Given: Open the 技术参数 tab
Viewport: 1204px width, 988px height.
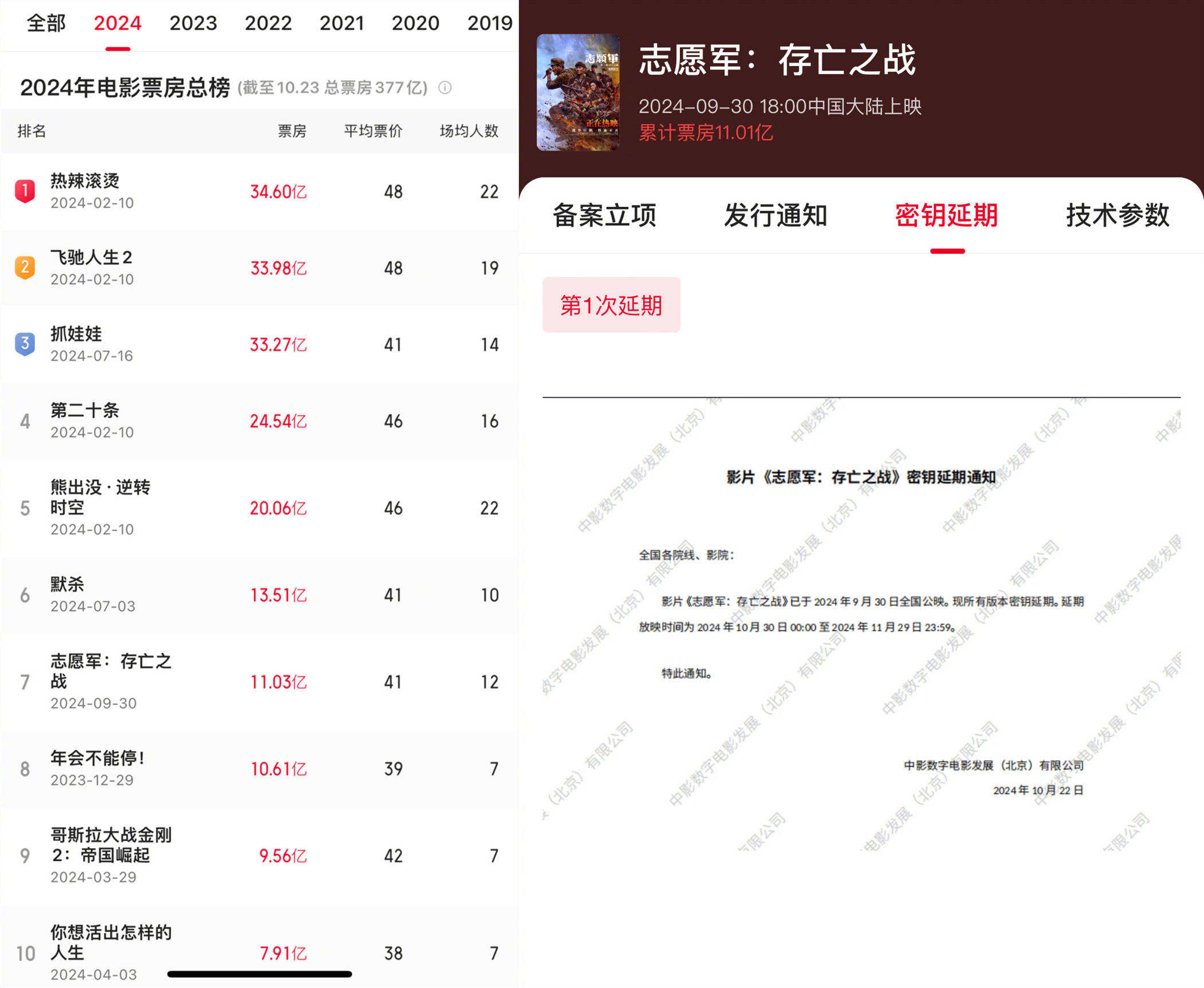Looking at the screenshot, I should [x=1118, y=215].
